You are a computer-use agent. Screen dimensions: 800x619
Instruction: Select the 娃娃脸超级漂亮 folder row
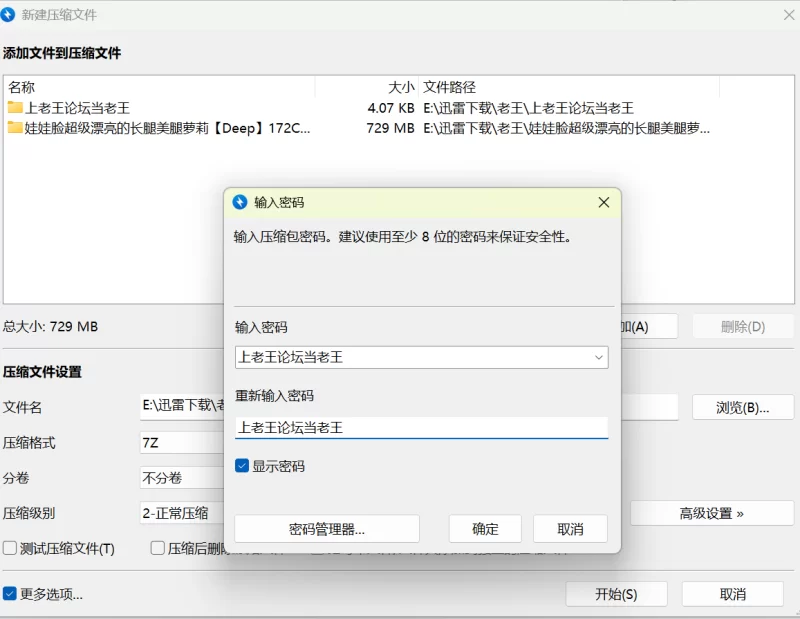(398, 128)
